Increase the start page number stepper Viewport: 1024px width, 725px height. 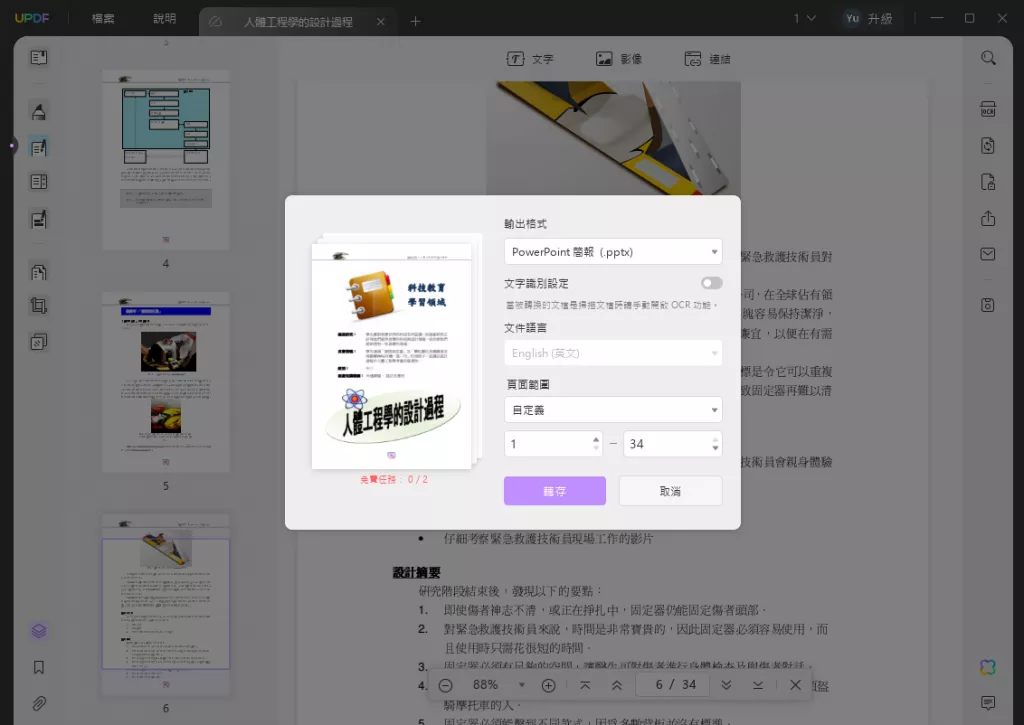click(x=596, y=439)
